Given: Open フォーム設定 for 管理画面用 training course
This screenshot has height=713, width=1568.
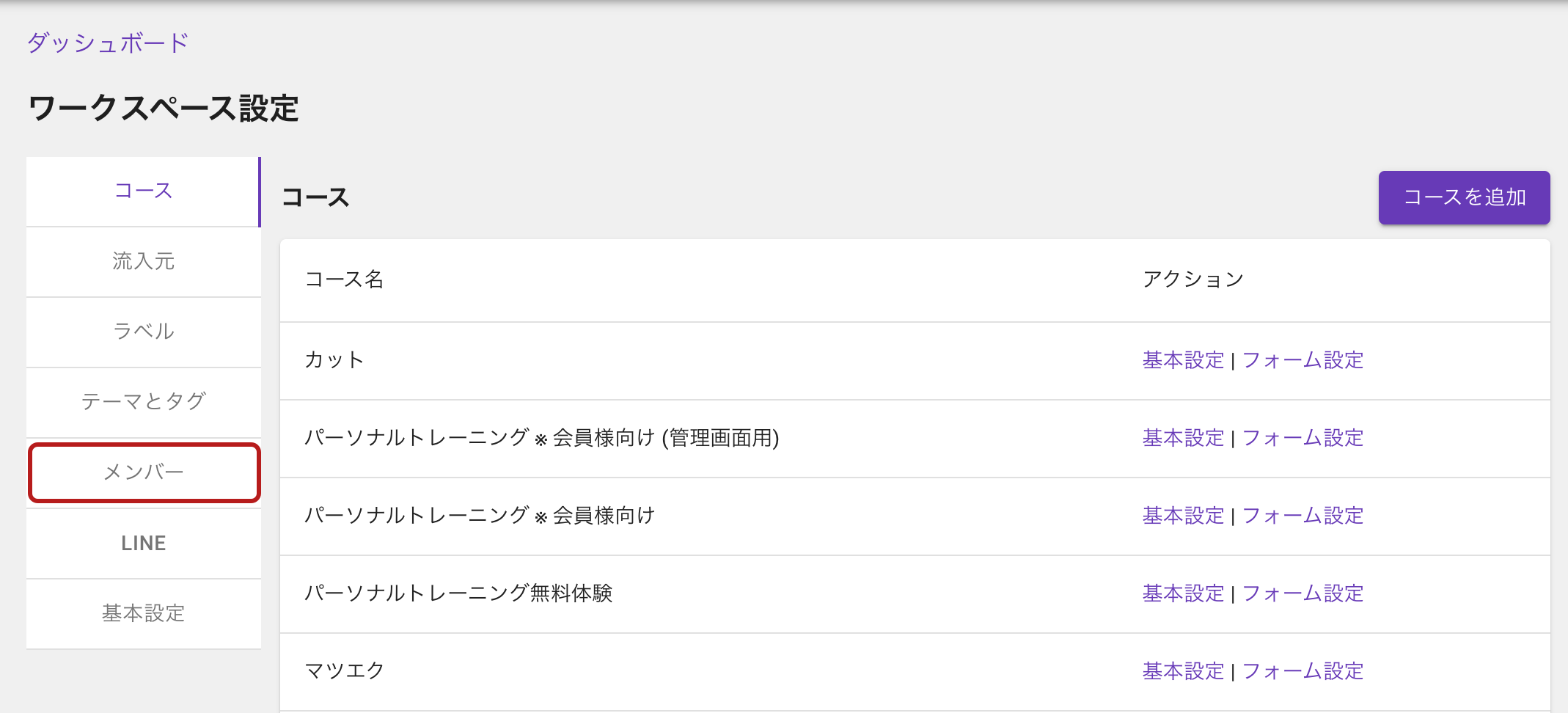Looking at the screenshot, I should pyautogui.click(x=1303, y=438).
